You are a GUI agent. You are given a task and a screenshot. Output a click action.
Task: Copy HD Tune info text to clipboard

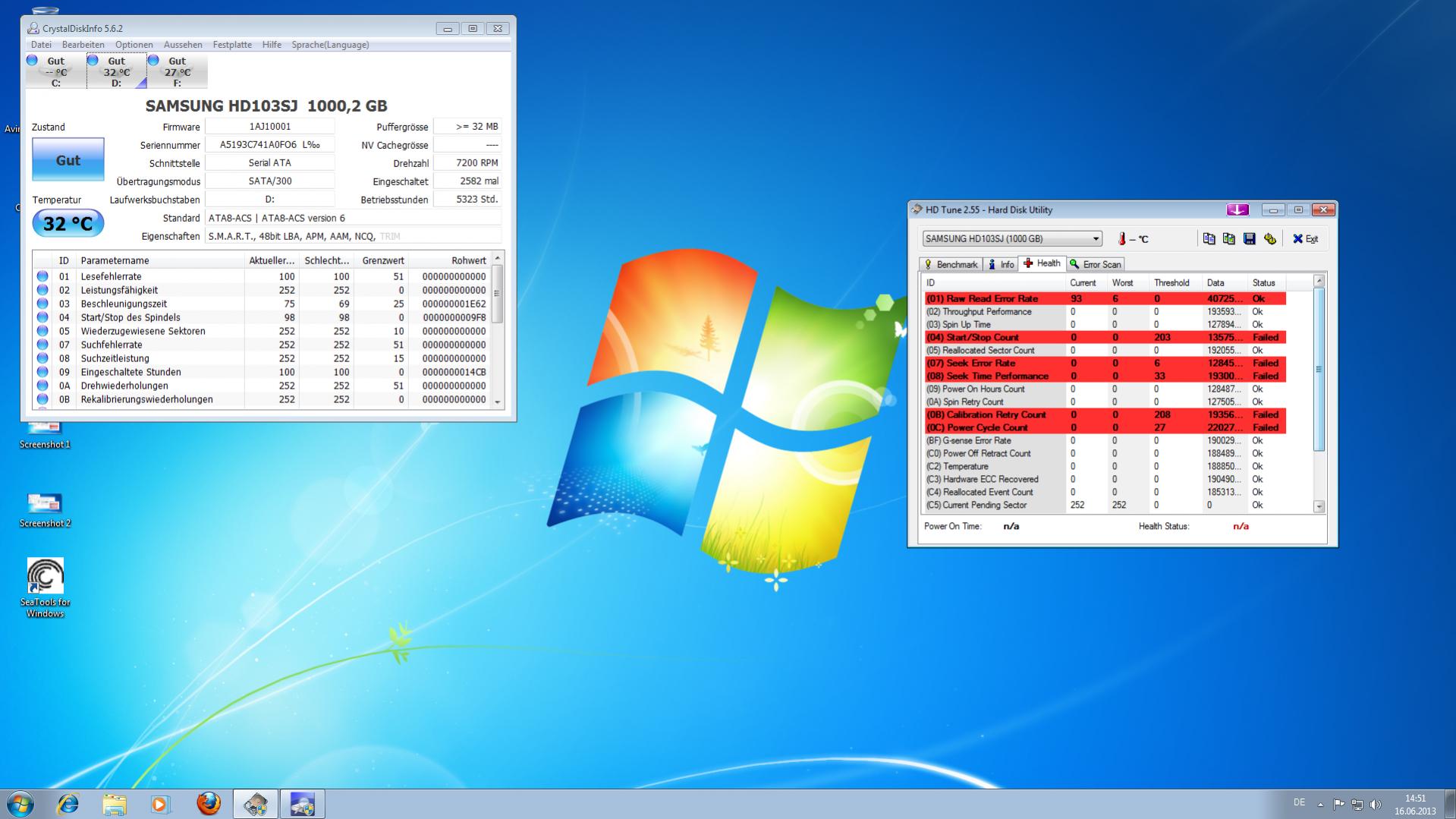(x=1209, y=239)
